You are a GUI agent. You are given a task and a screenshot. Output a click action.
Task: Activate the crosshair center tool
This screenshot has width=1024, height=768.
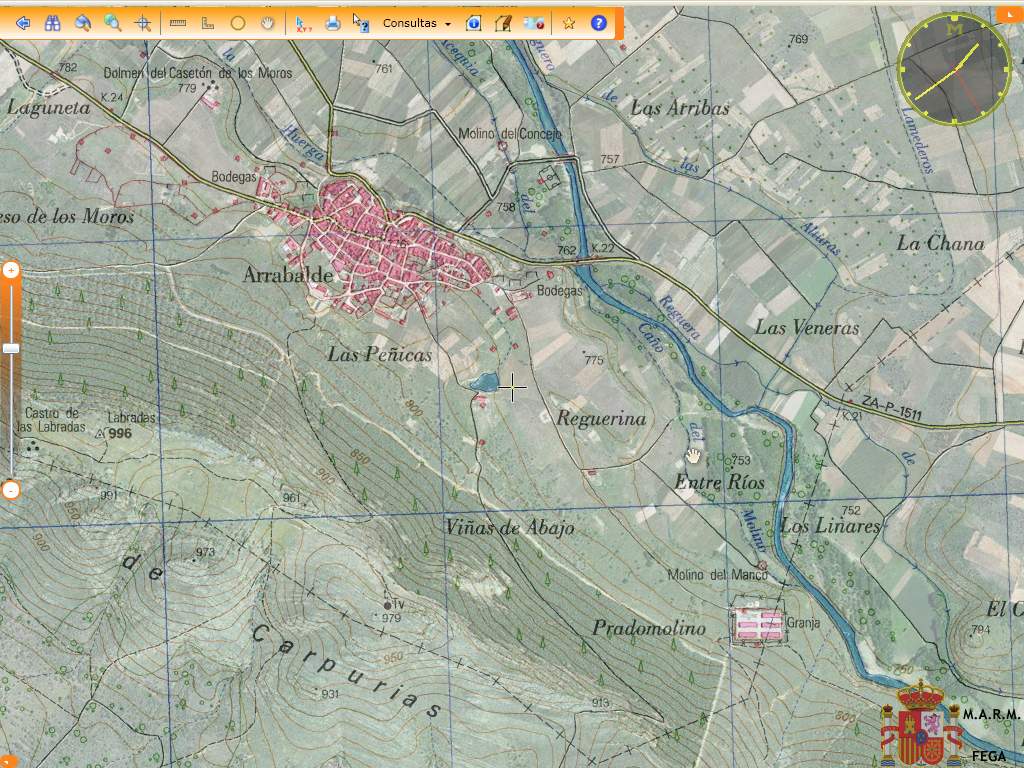143,23
